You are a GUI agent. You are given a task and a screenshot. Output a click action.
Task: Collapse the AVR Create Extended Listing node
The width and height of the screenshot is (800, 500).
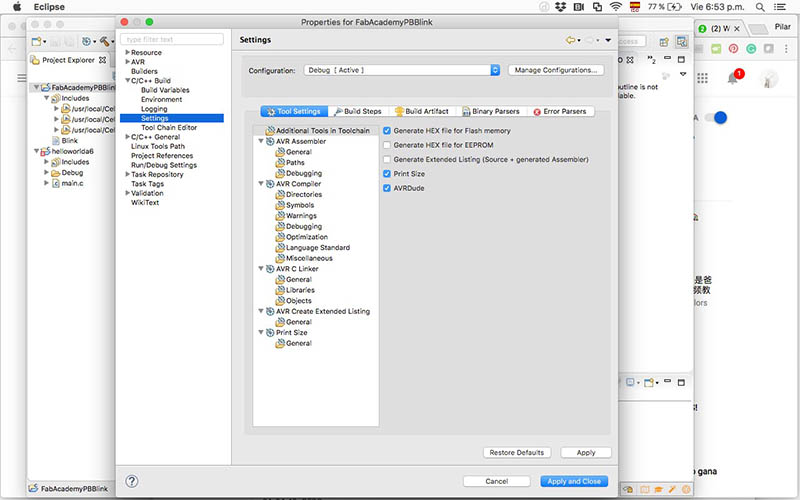(261, 311)
